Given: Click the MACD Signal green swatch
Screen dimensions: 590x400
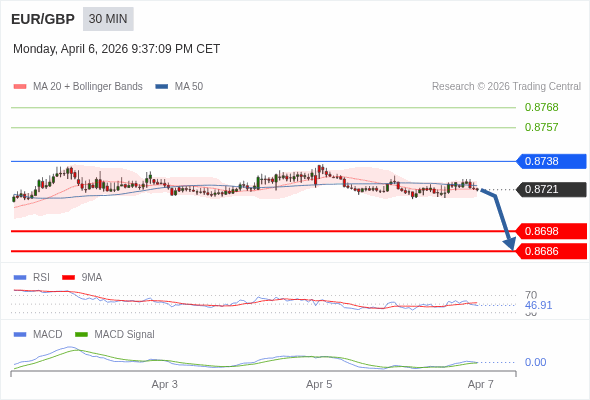Looking at the screenshot, I should click(81, 335).
